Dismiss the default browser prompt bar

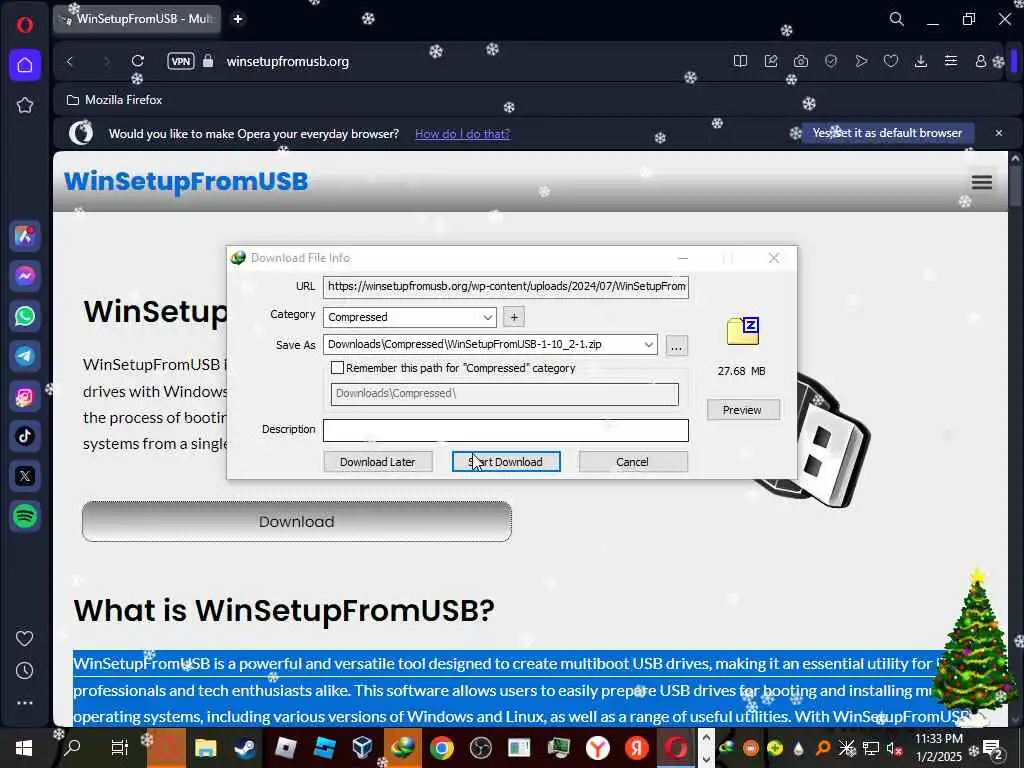[999, 133]
